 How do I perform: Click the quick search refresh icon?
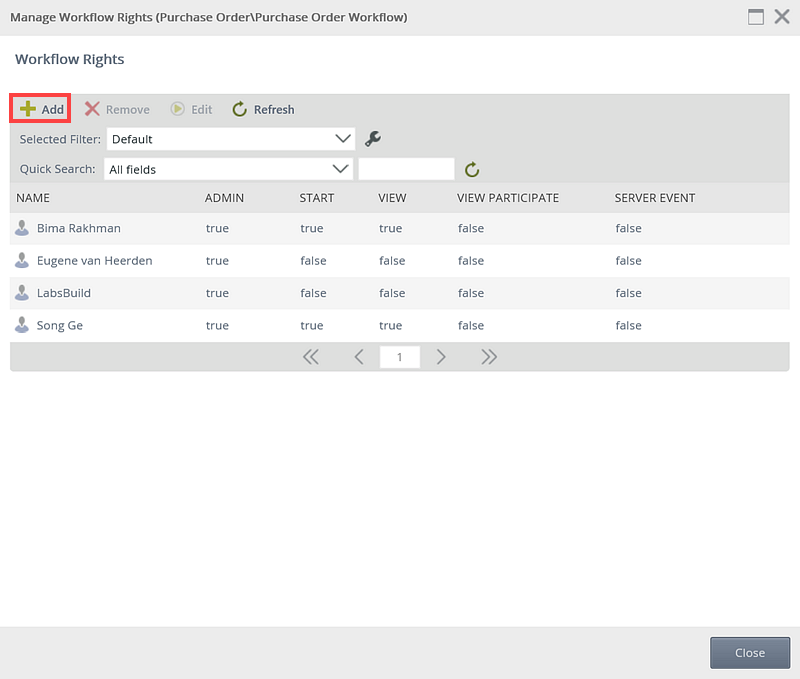[473, 170]
